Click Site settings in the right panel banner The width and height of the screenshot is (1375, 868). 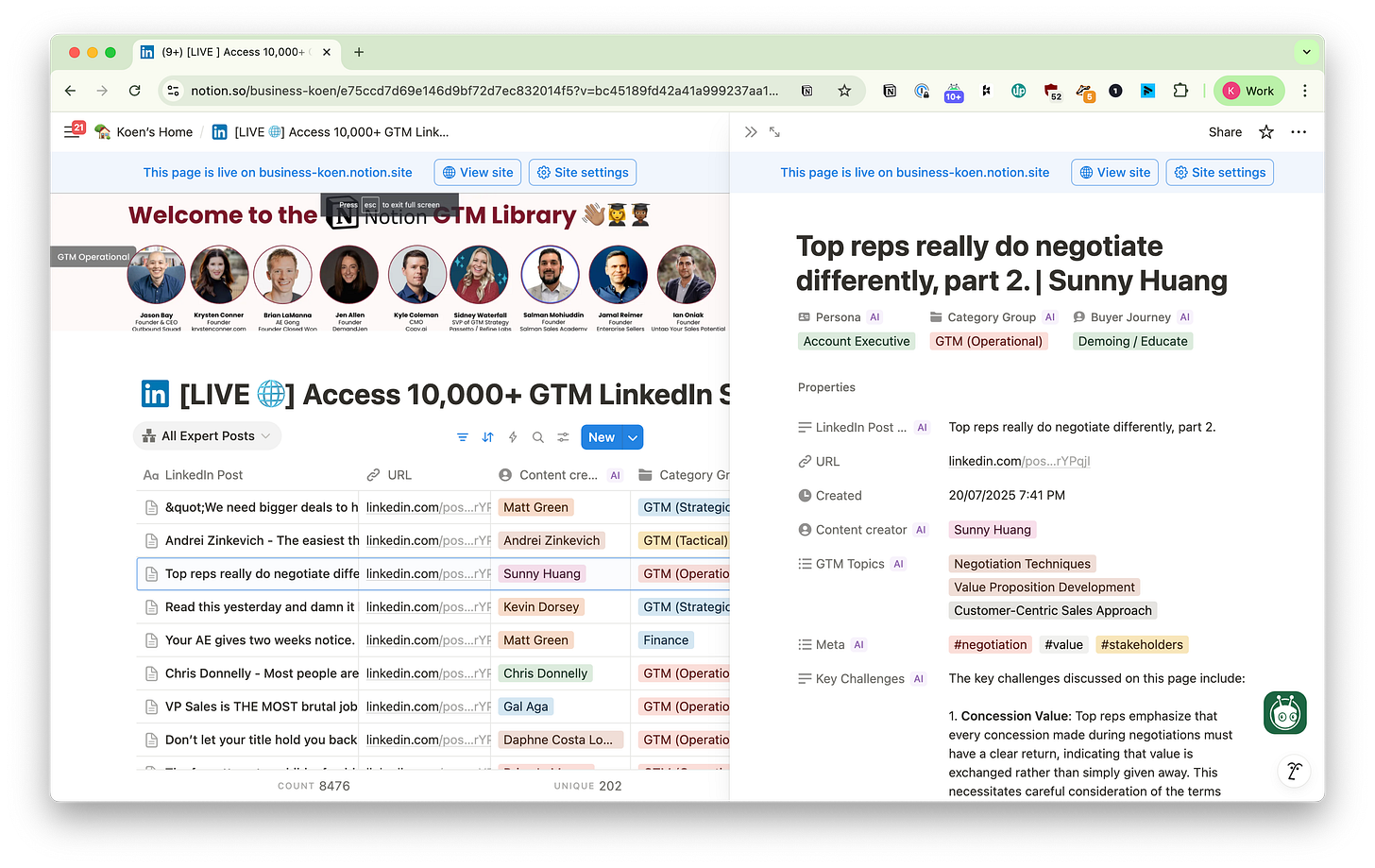pos(1220,172)
